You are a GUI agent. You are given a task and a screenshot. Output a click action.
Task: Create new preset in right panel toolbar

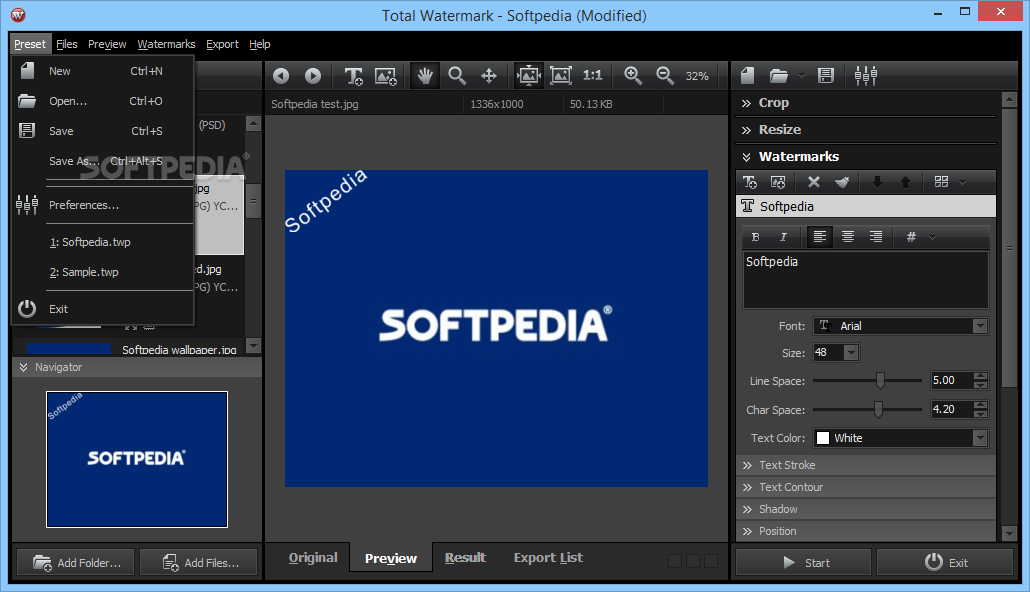click(x=748, y=76)
